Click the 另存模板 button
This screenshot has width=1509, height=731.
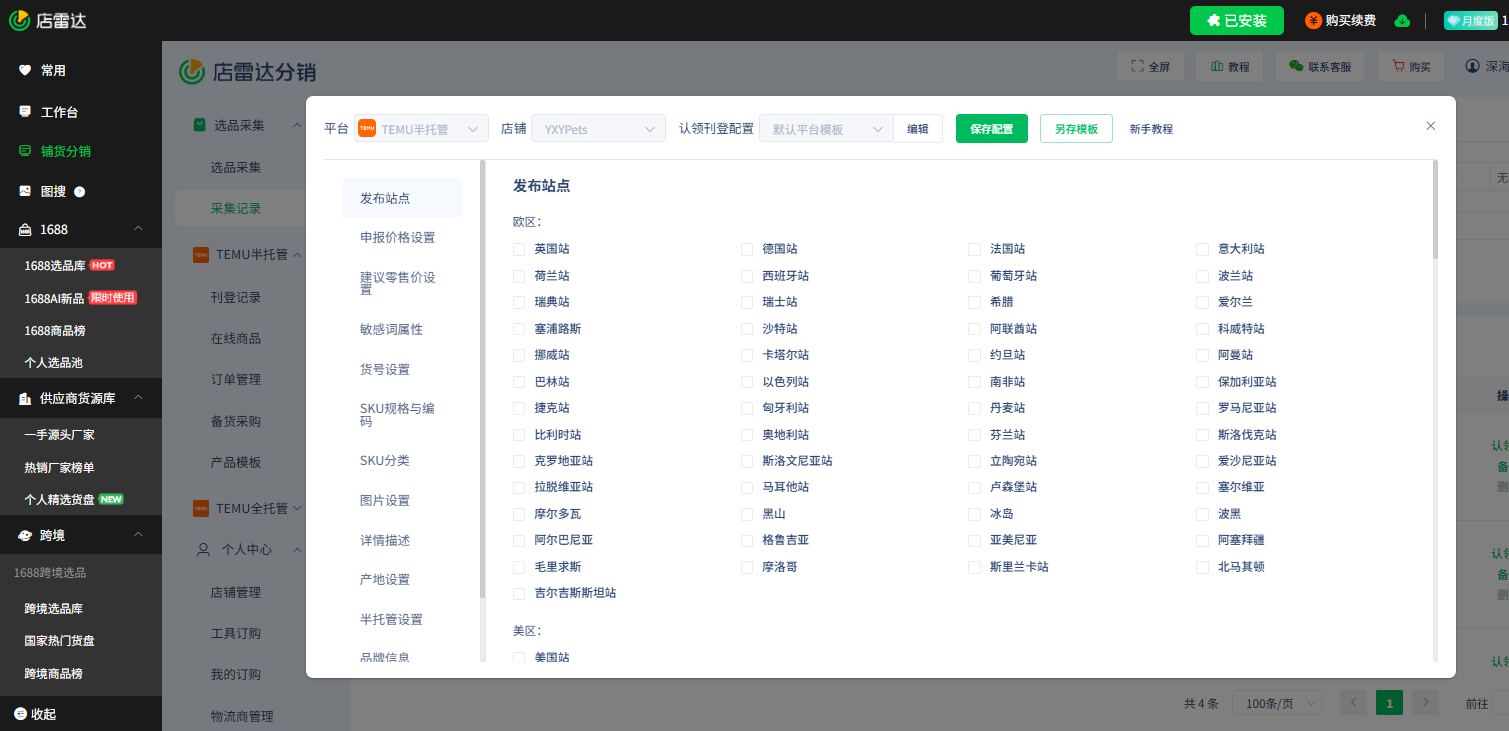tap(1076, 129)
